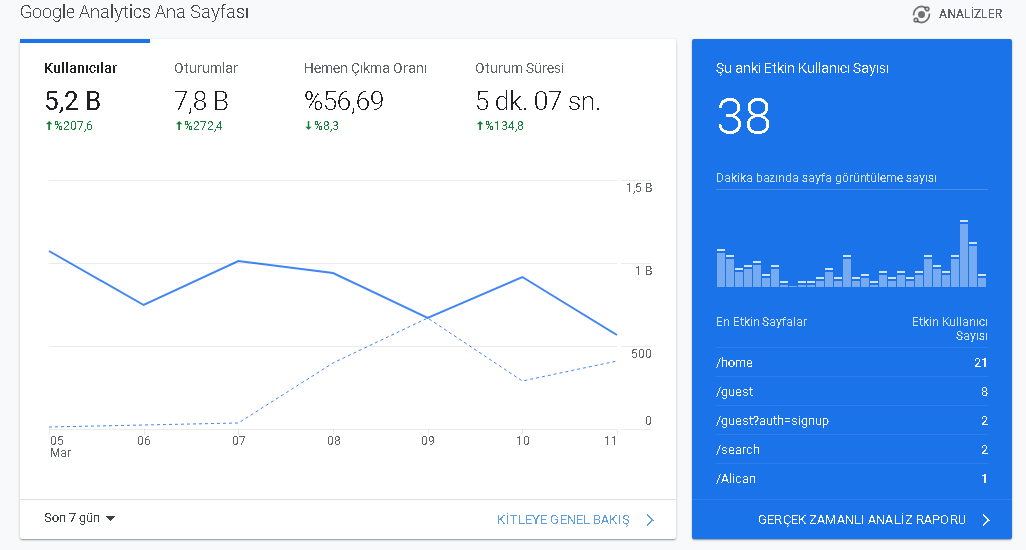This screenshot has height=550, width=1026.
Task: Click the /guest?auth=signup page row
Action: click(851, 421)
